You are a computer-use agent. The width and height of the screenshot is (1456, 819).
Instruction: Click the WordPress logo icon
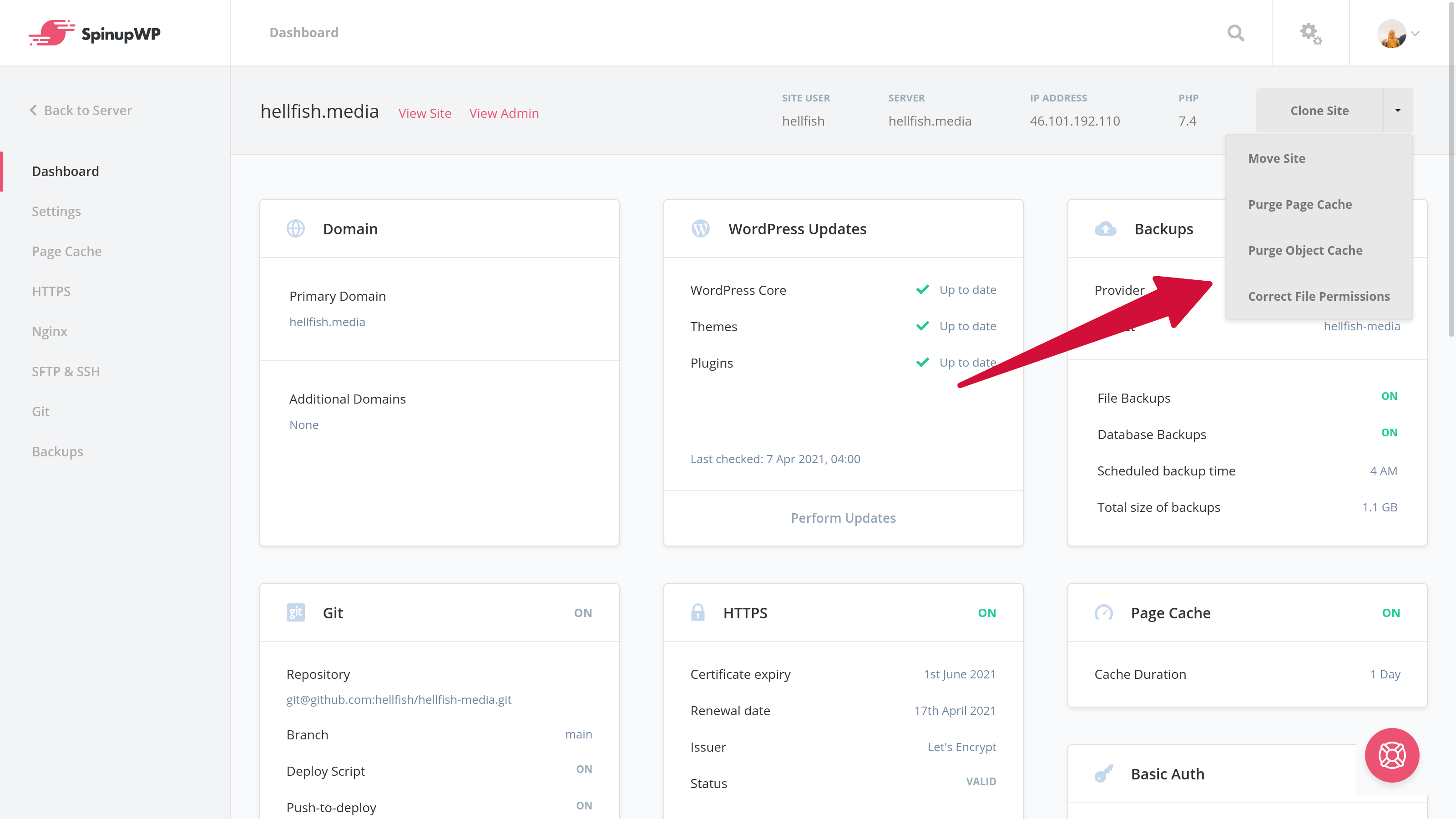pyautogui.click(x=700, y=228)
